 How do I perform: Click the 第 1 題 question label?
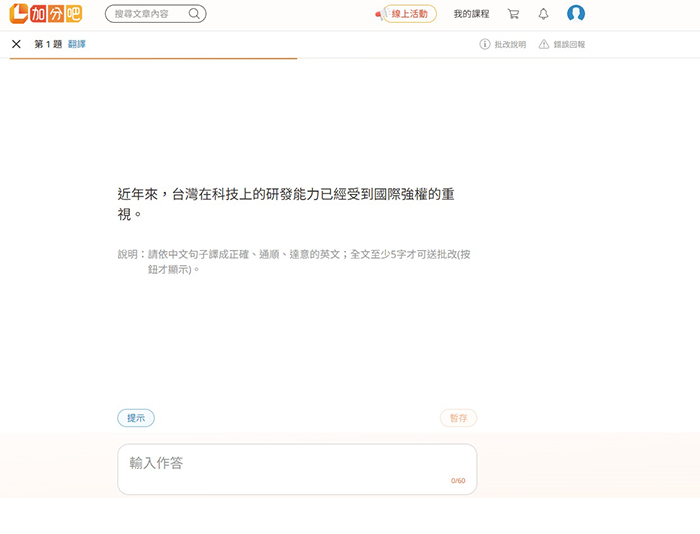(48, 44)
